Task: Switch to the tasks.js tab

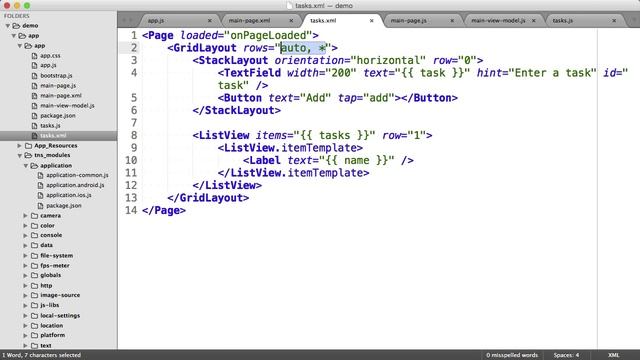Action: click(562, 20)
